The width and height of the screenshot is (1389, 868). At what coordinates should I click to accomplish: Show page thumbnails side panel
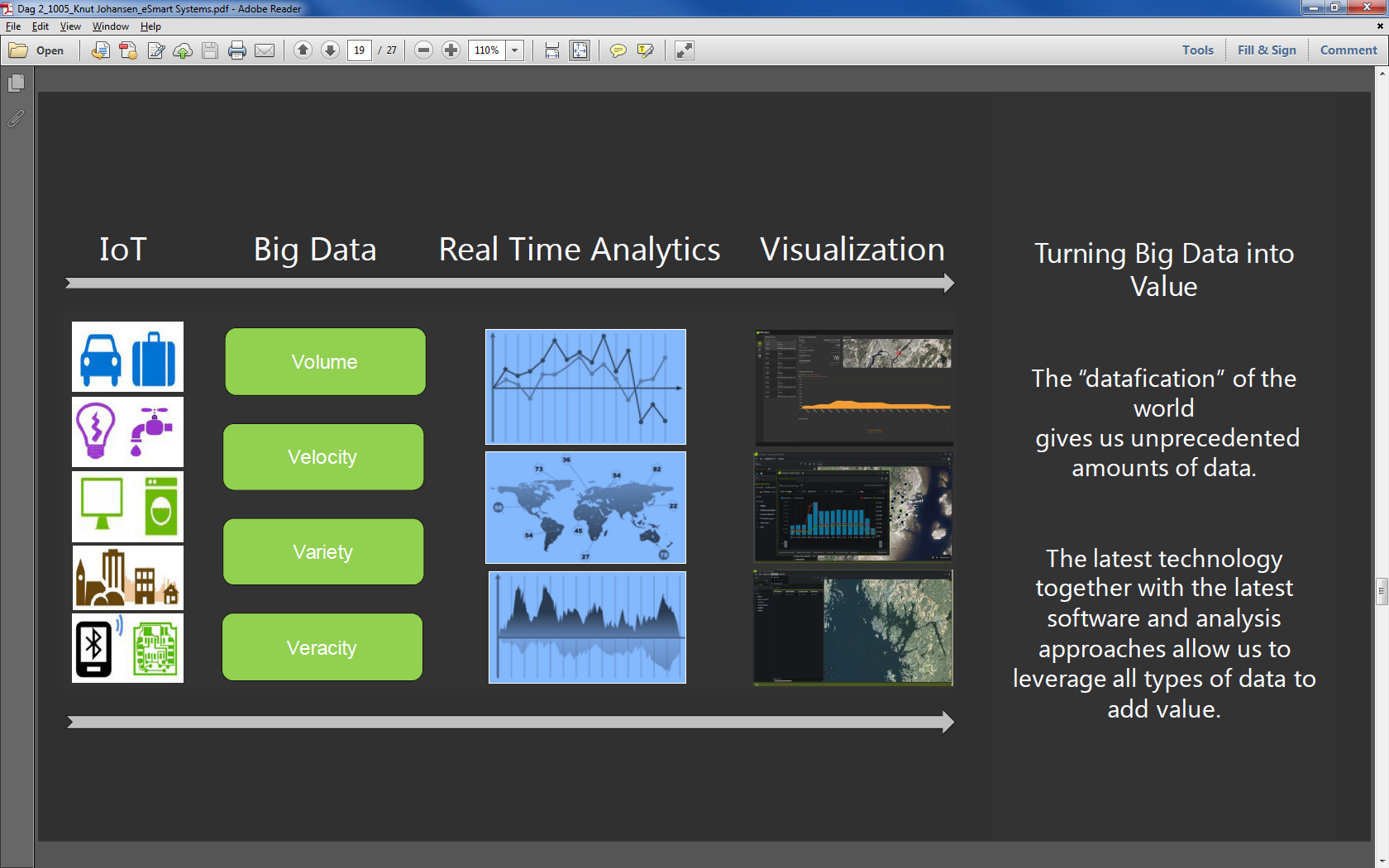pyautogui.click(x=16, y=83)
